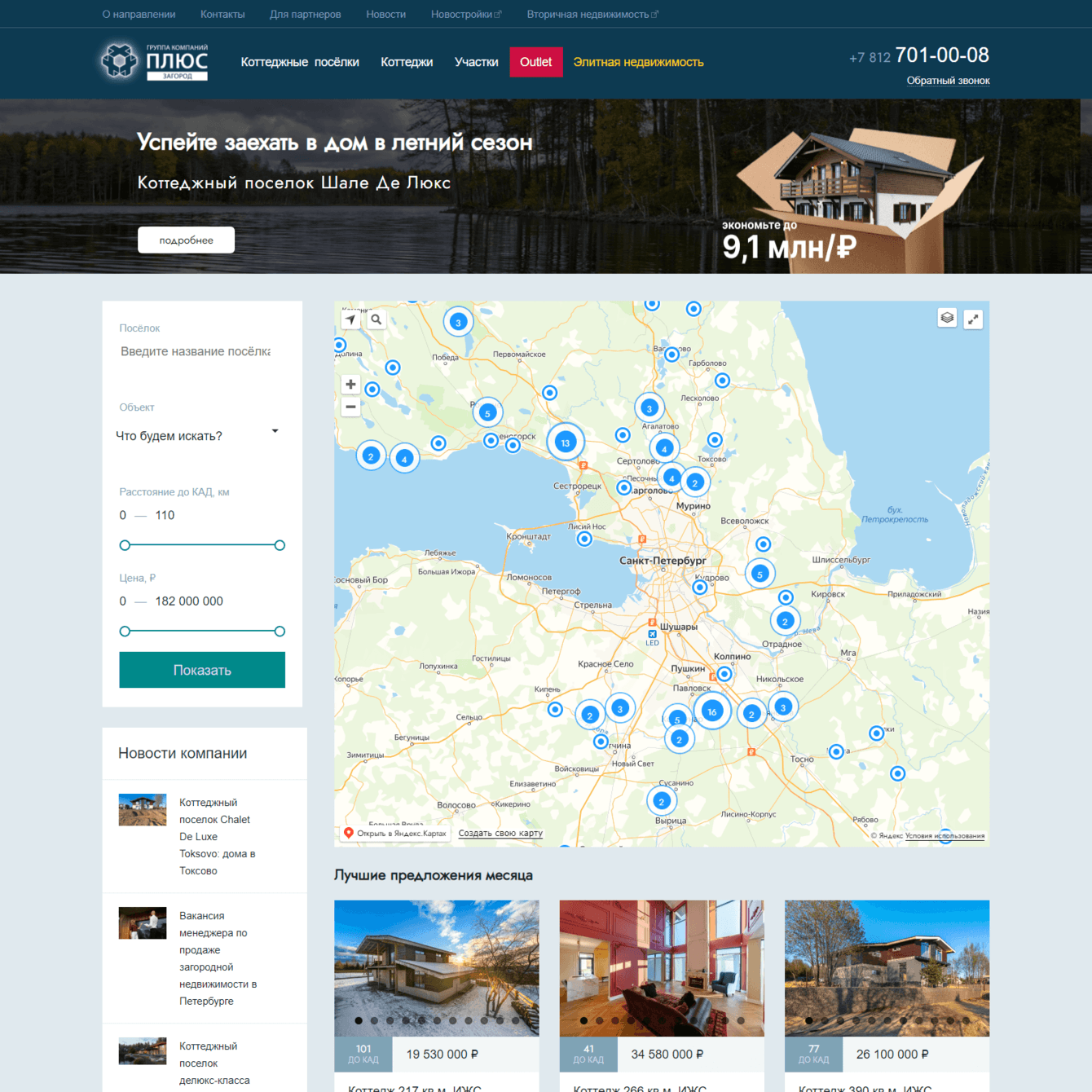
Task: Select the cluster 3 near Никольское
Action: (783, 707)
